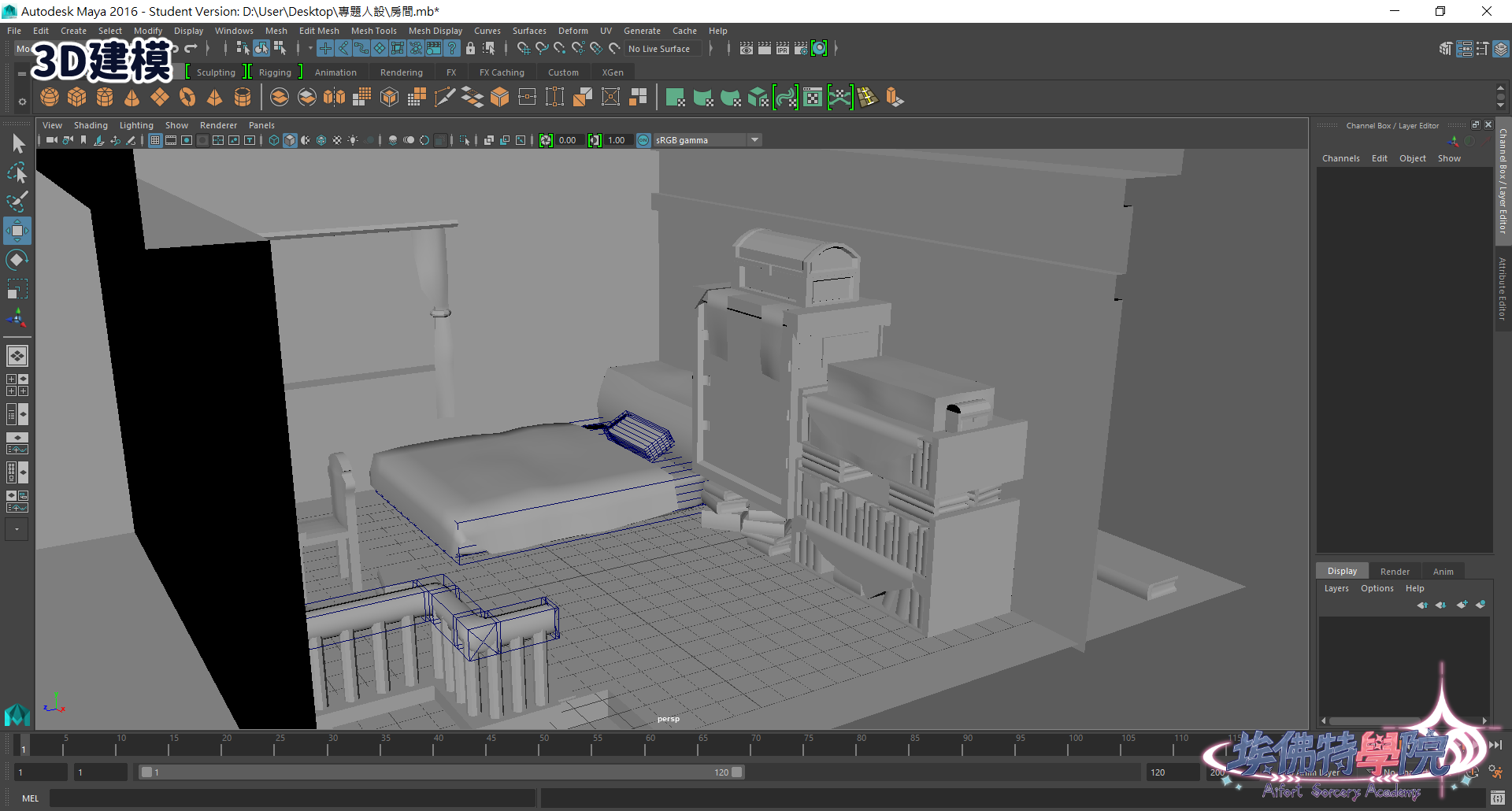Click the MEL command input field
The image size is (1512, 811).
(x=291, y=798)
